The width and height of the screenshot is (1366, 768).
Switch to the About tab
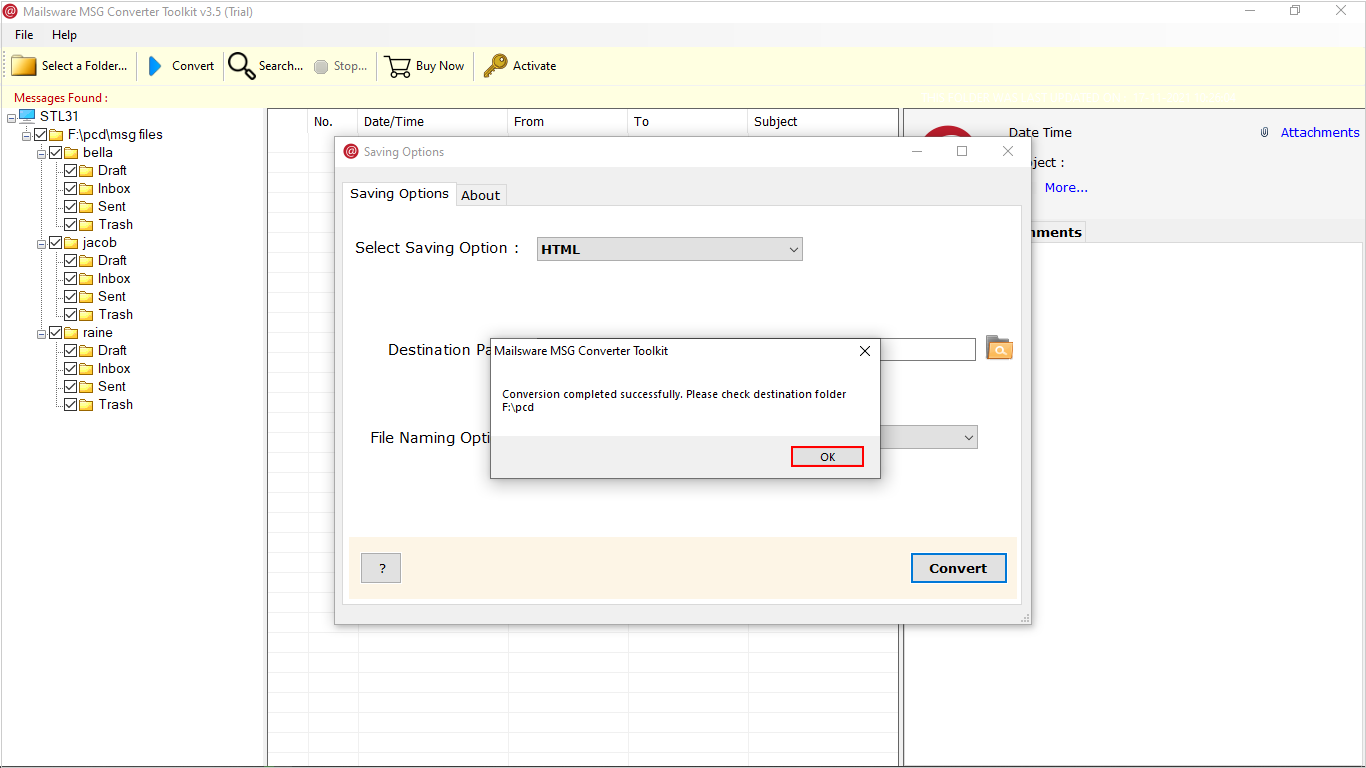click(480, 195)
